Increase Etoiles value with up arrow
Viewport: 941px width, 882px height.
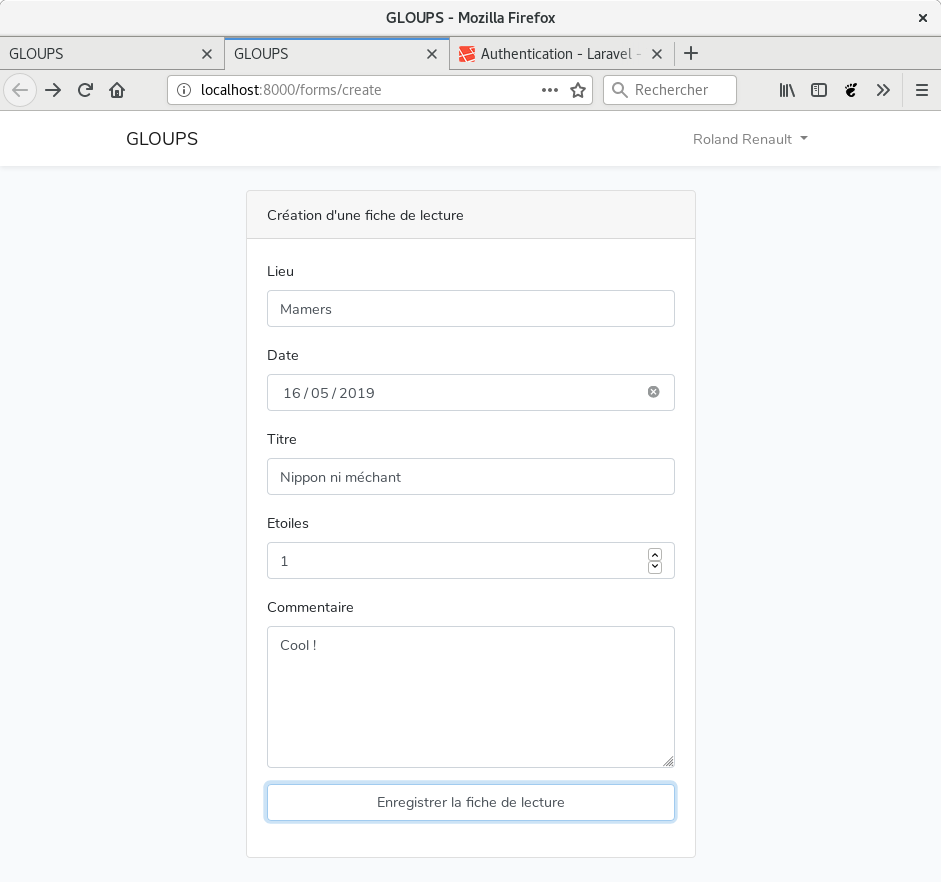[655, 554]
